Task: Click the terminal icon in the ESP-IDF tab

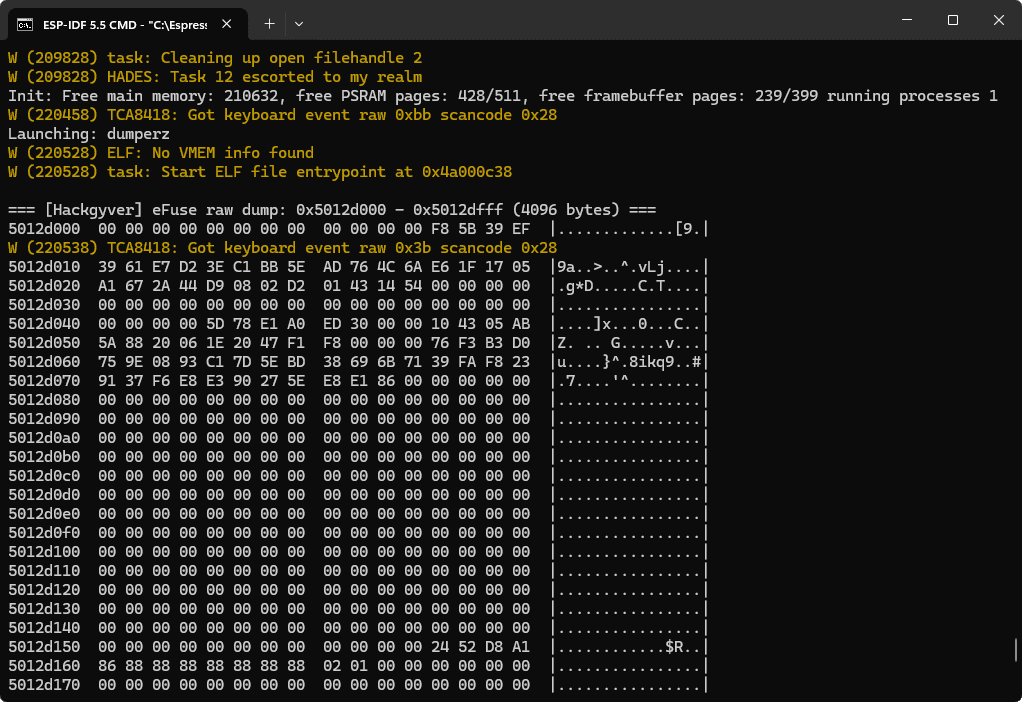Action: (x=25, y=23)
